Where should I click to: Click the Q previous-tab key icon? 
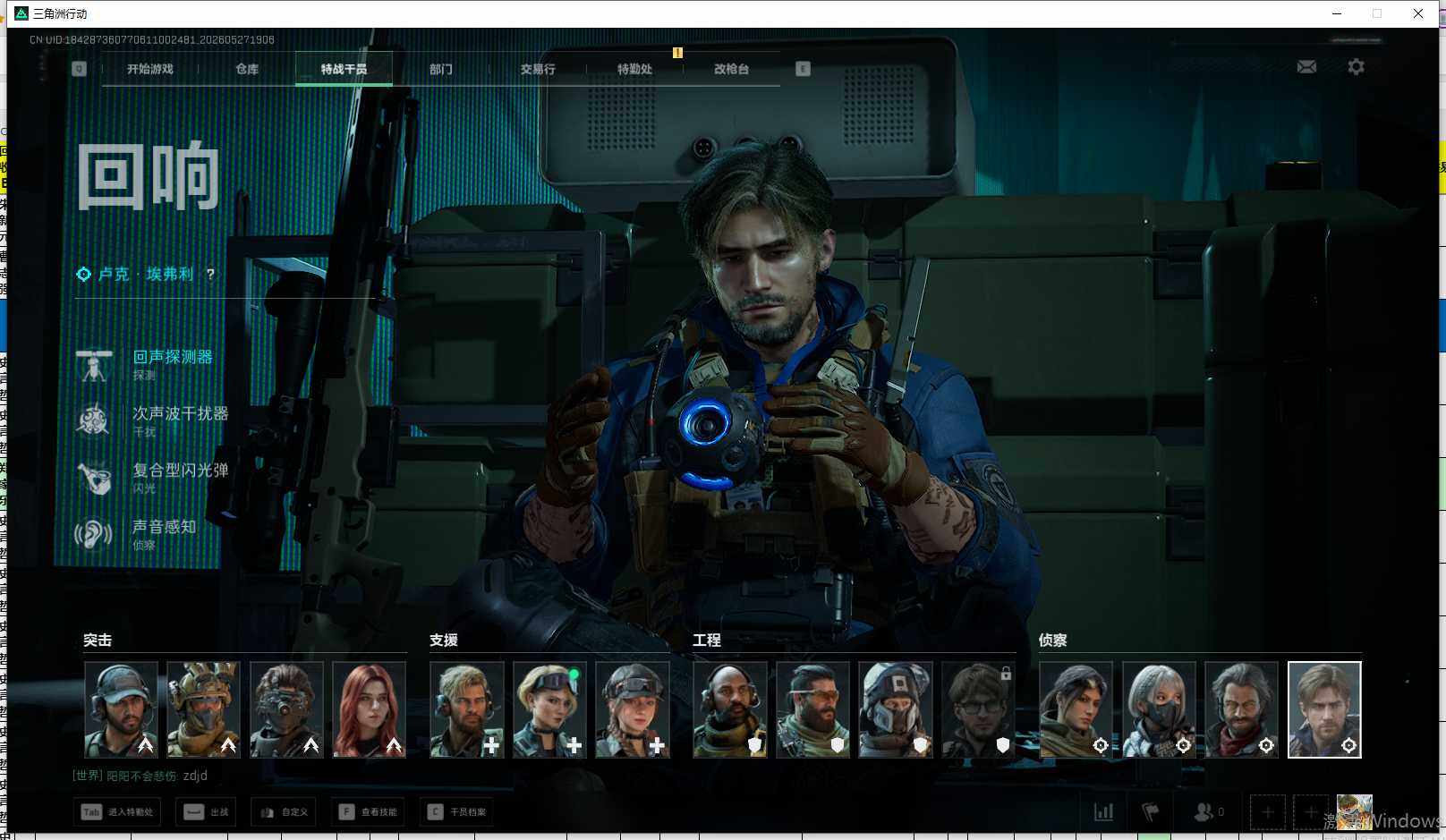[79, 69]
